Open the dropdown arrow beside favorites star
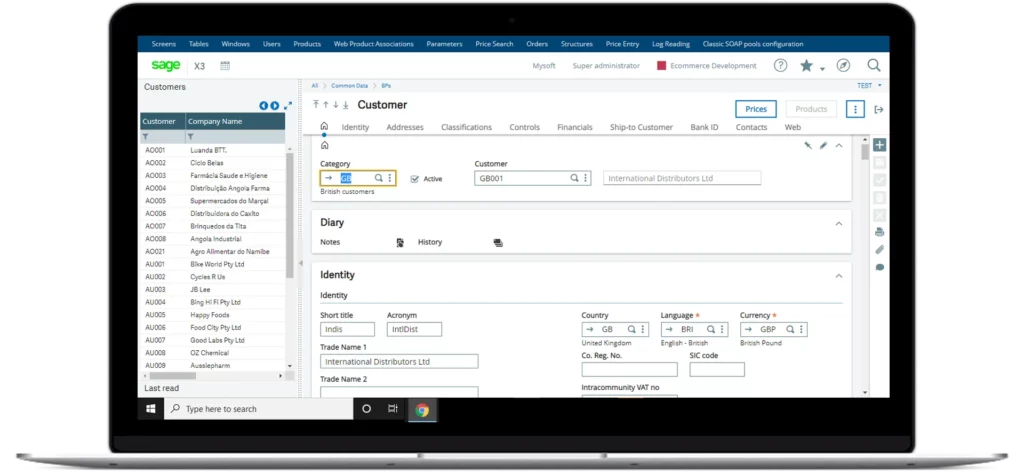Screen dimensions: 1024x473 [822, 68]
